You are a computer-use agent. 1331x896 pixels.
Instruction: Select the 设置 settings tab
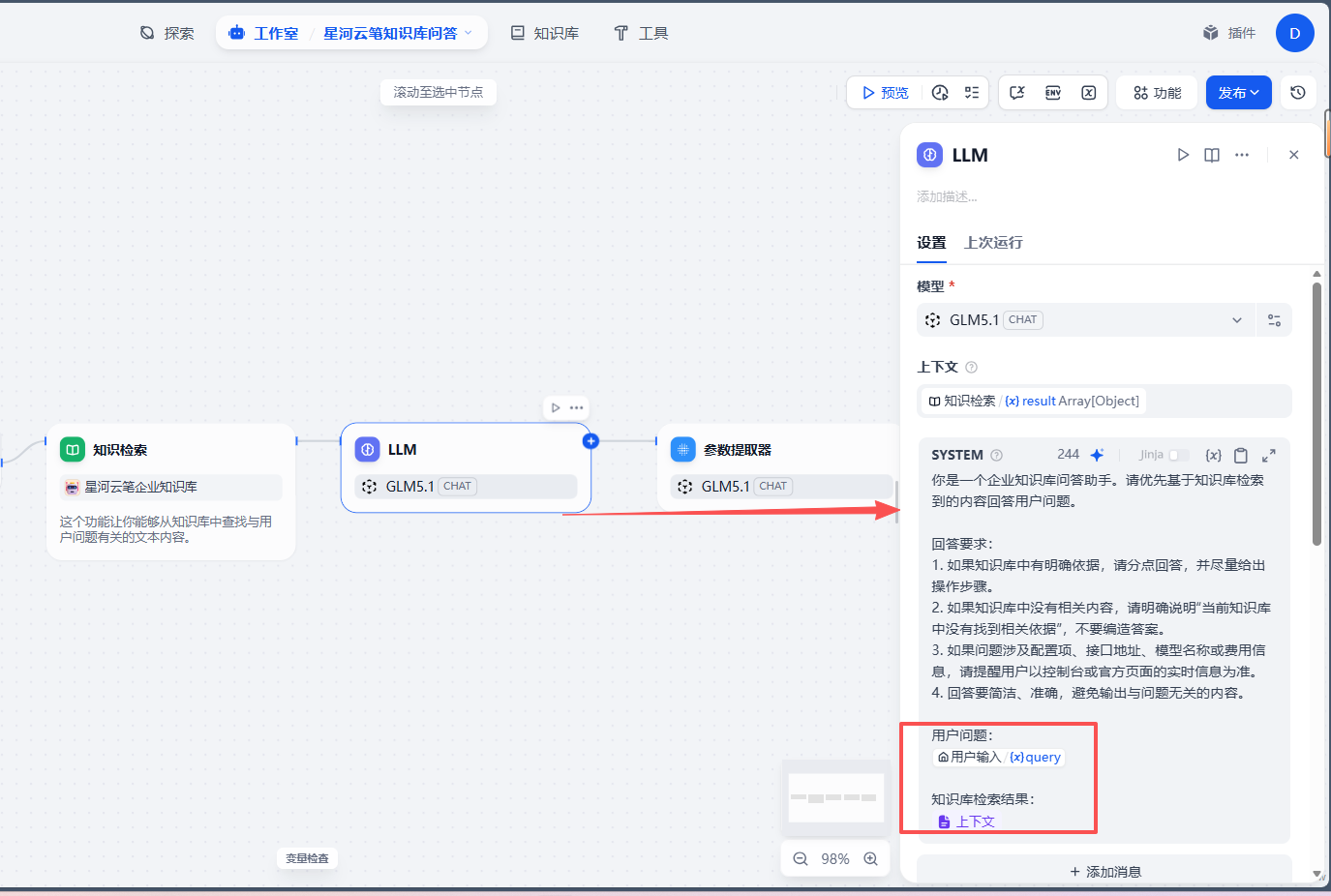(931, 243)
